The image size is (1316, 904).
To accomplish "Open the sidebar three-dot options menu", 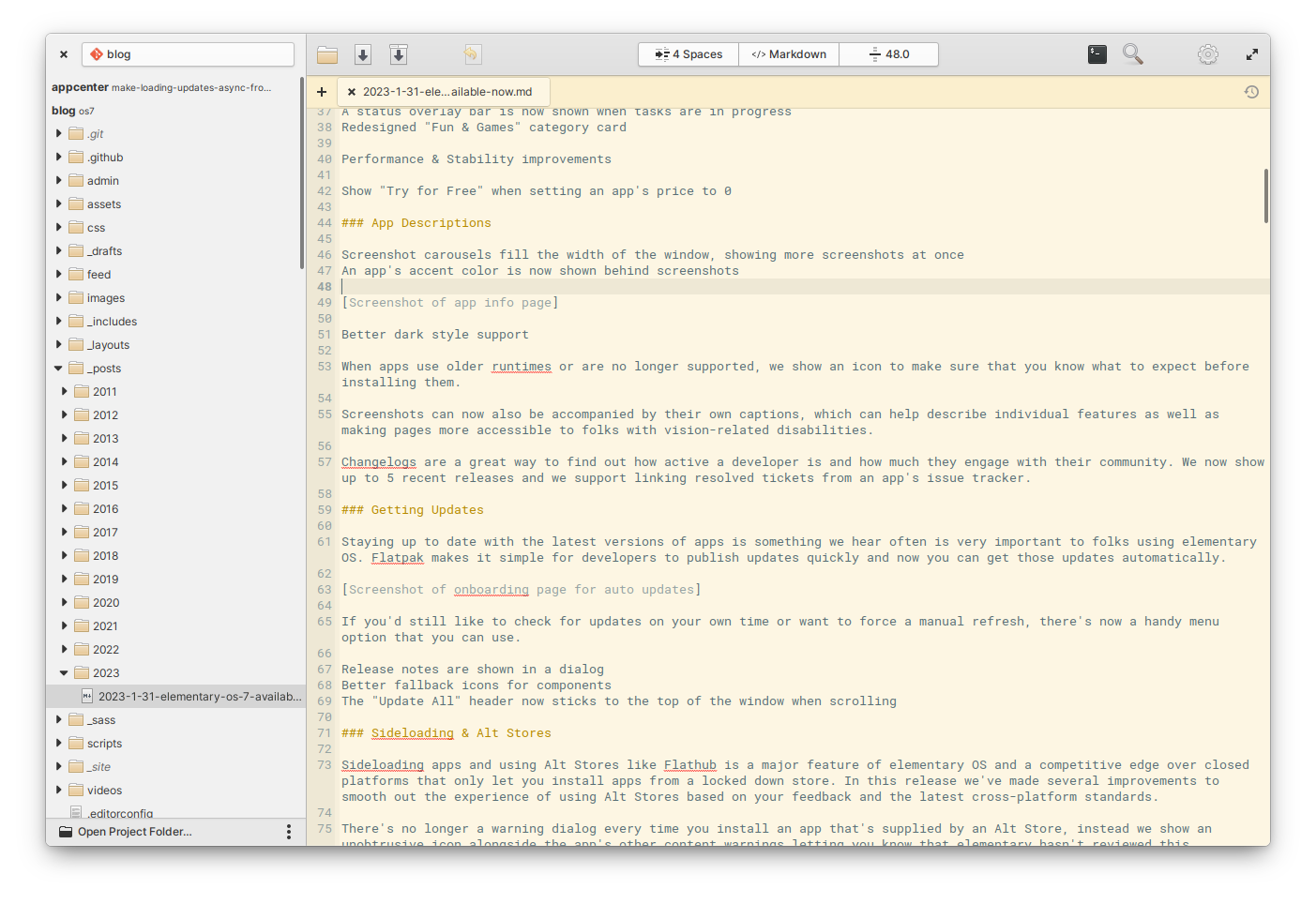I will click(x=289, y=832).
